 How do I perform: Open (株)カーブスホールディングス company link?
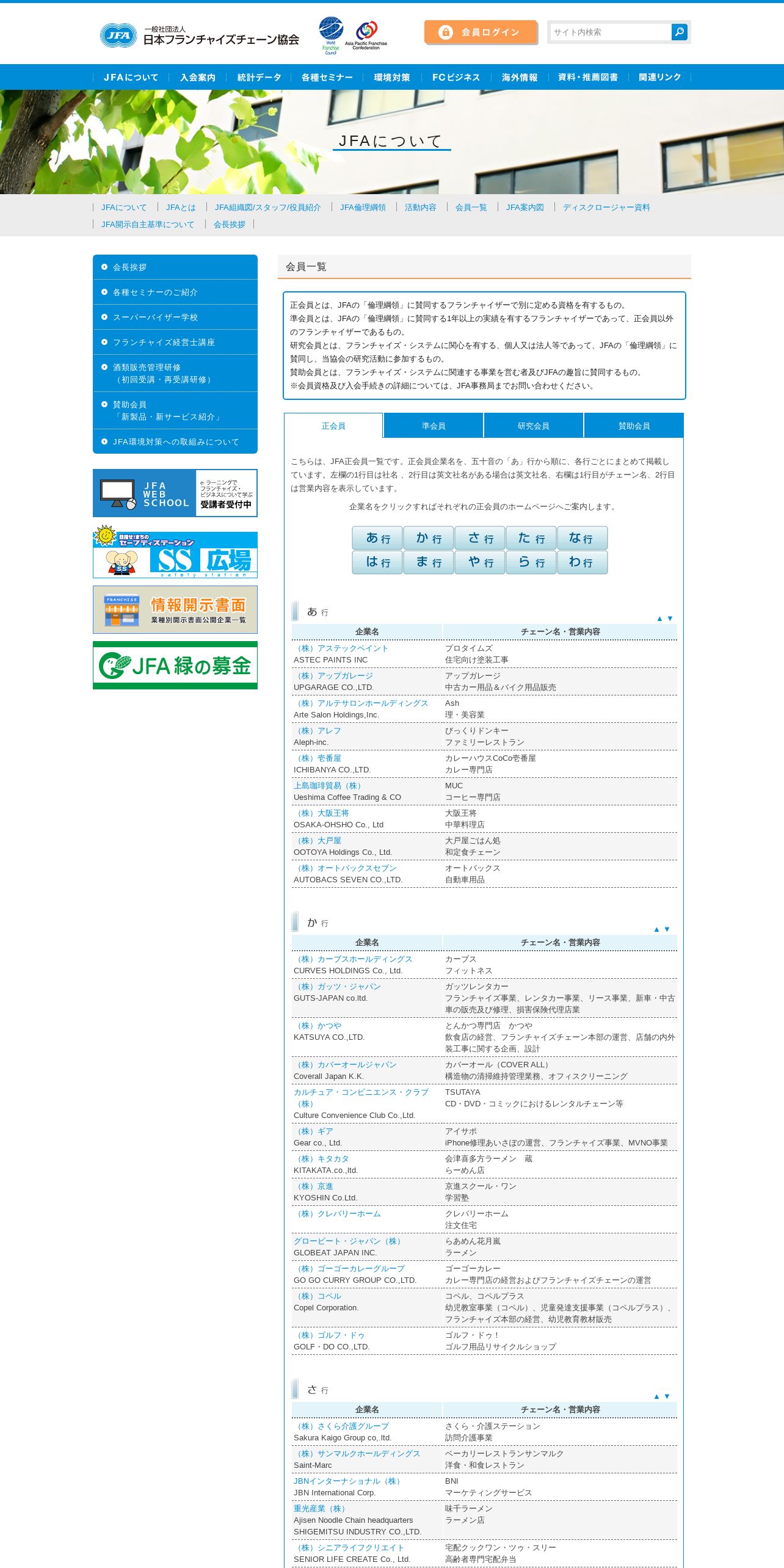click(353, 959)
